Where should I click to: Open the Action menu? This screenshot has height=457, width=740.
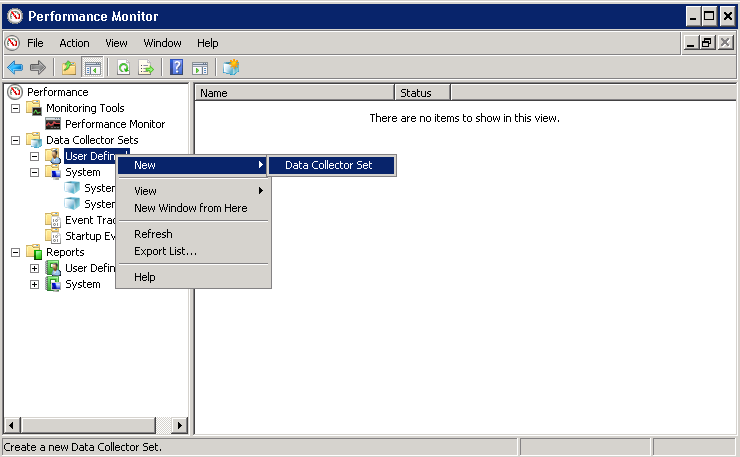[x=74, y=43]
